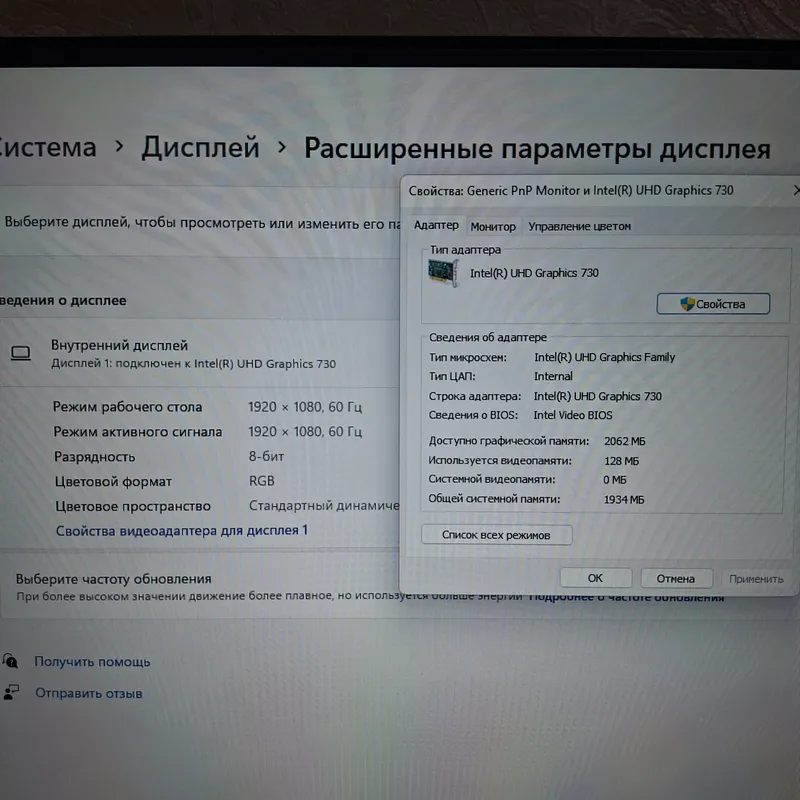Click the graphics adapter card icon
Image resolution: width=800 pixels, height=800 pixels.
point(443,273)
